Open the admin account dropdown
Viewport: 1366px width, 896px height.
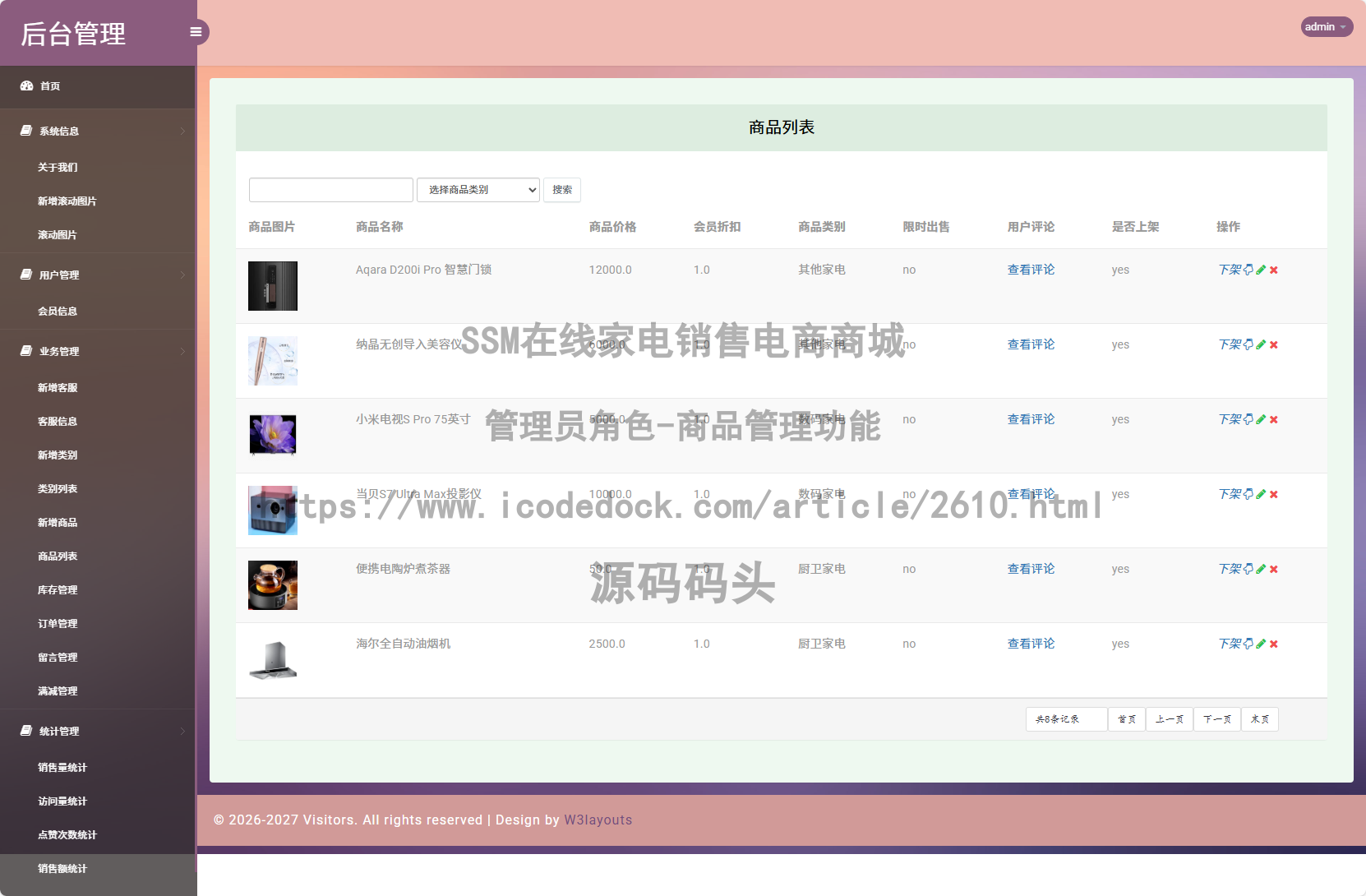[1326, 26]
